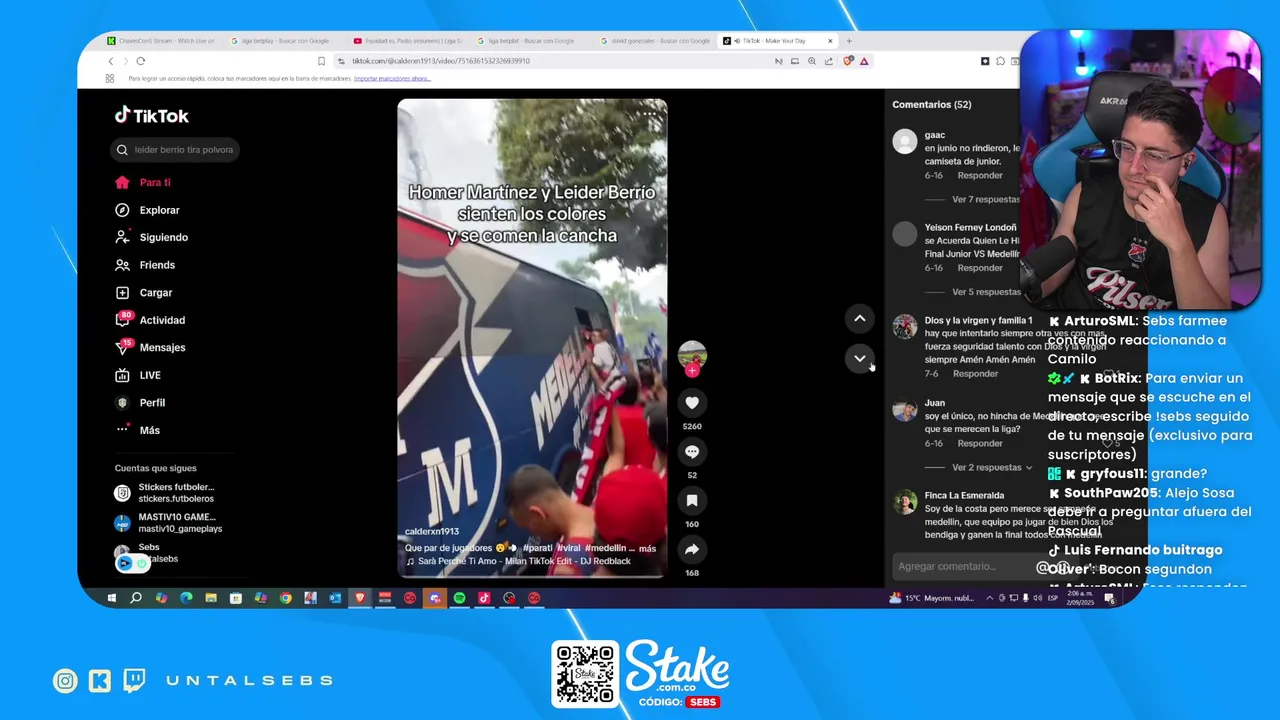Open gaac commenter avatar
The height and width of the screenshot is (720, 1280).
[x=904, y=142]
